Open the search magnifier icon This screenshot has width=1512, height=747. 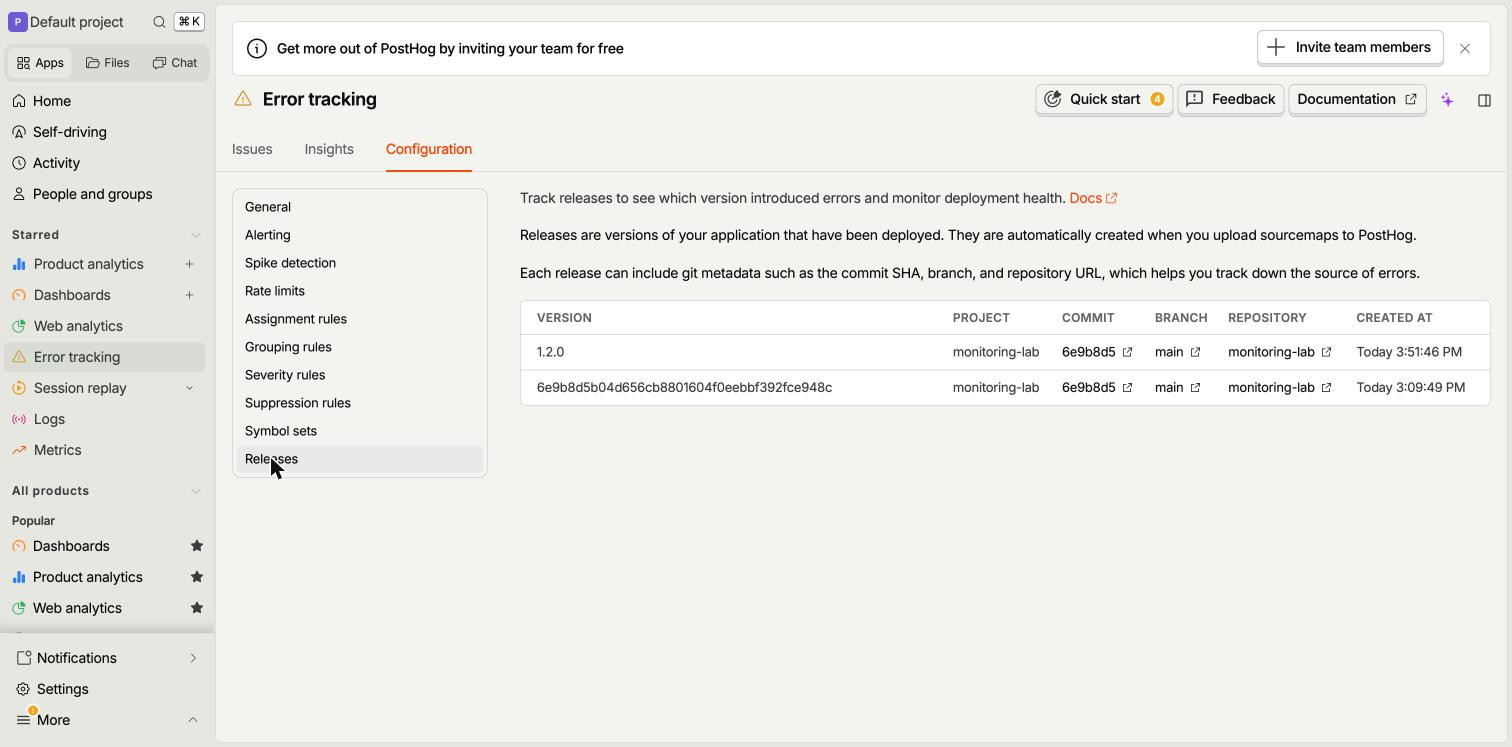[159, 22]
